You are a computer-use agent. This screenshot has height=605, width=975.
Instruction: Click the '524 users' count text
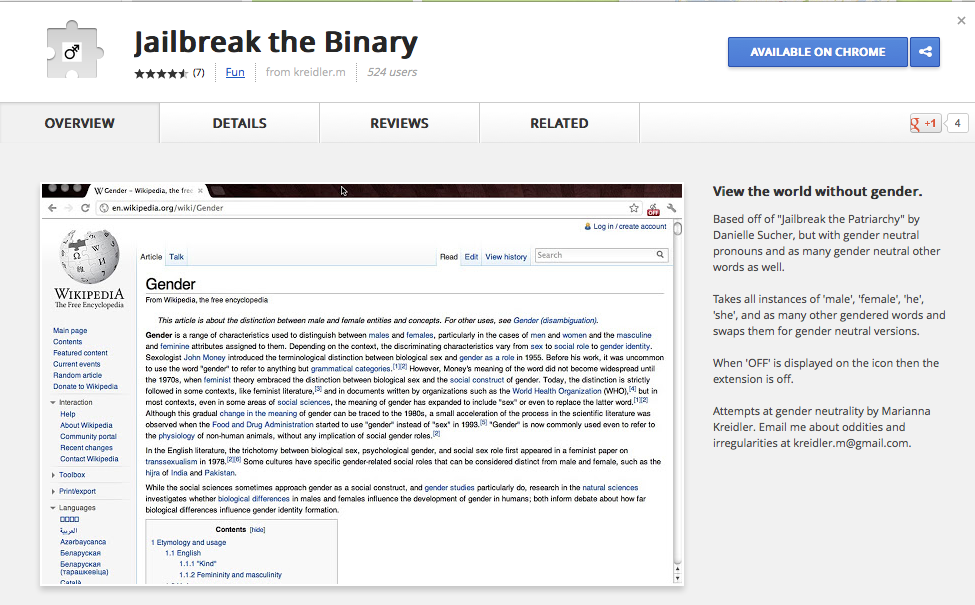point(392,72)
